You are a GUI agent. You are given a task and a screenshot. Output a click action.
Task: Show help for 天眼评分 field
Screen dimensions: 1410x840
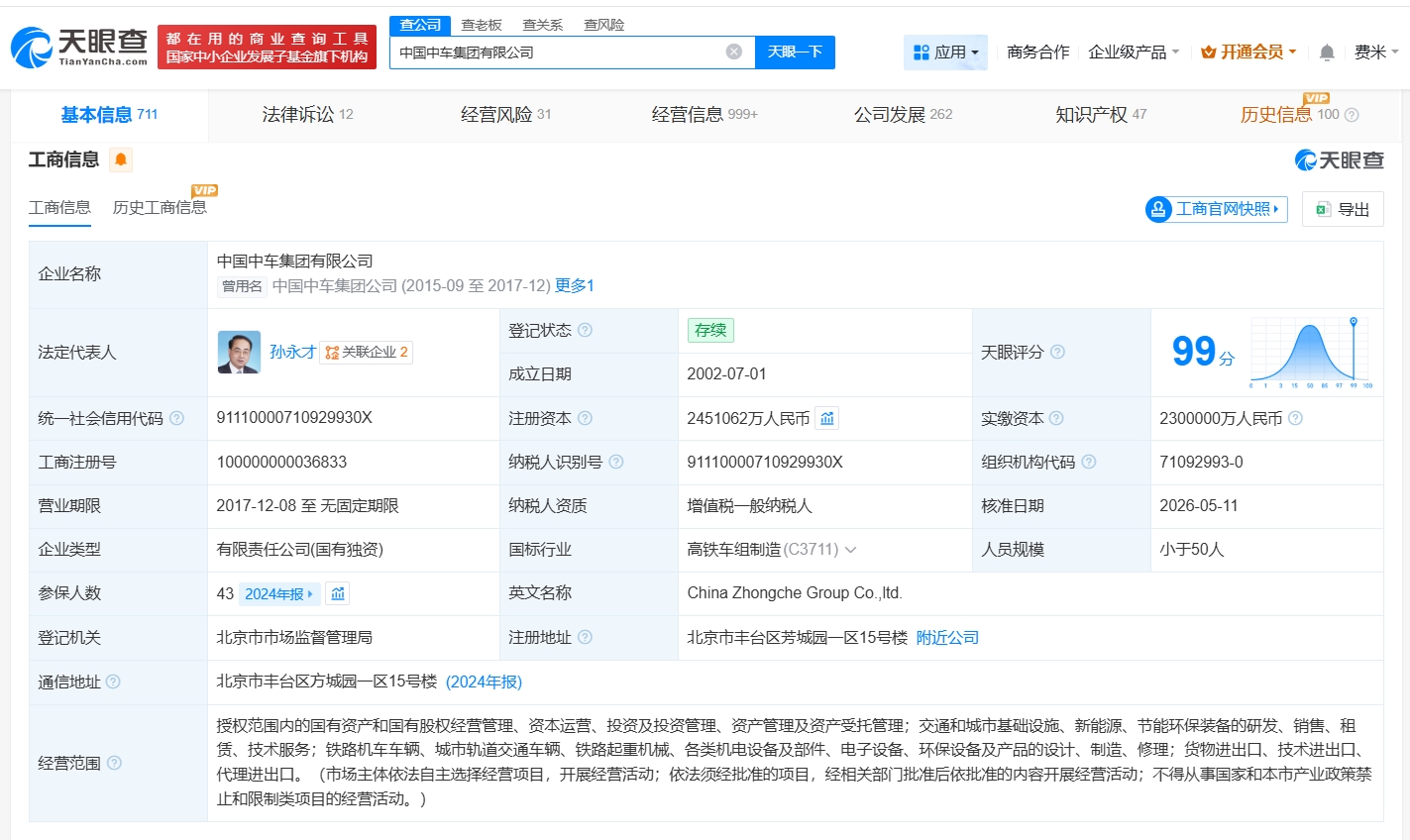point(1057,352)
